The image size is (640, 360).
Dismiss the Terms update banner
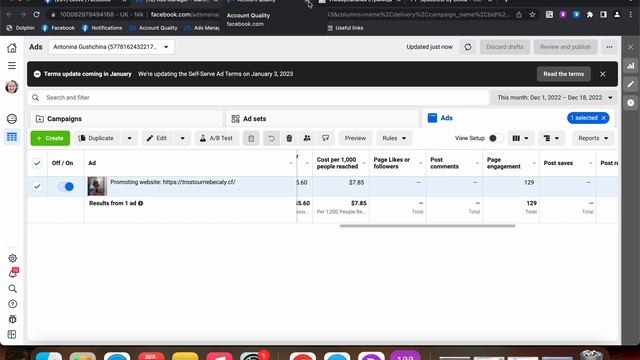(602, 74)
